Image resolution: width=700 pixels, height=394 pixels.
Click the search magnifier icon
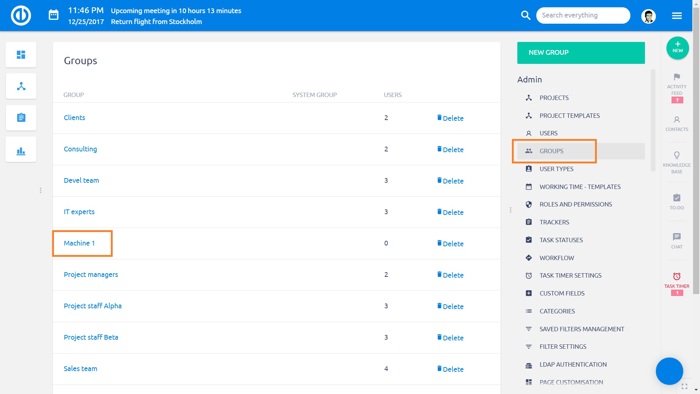525,15
